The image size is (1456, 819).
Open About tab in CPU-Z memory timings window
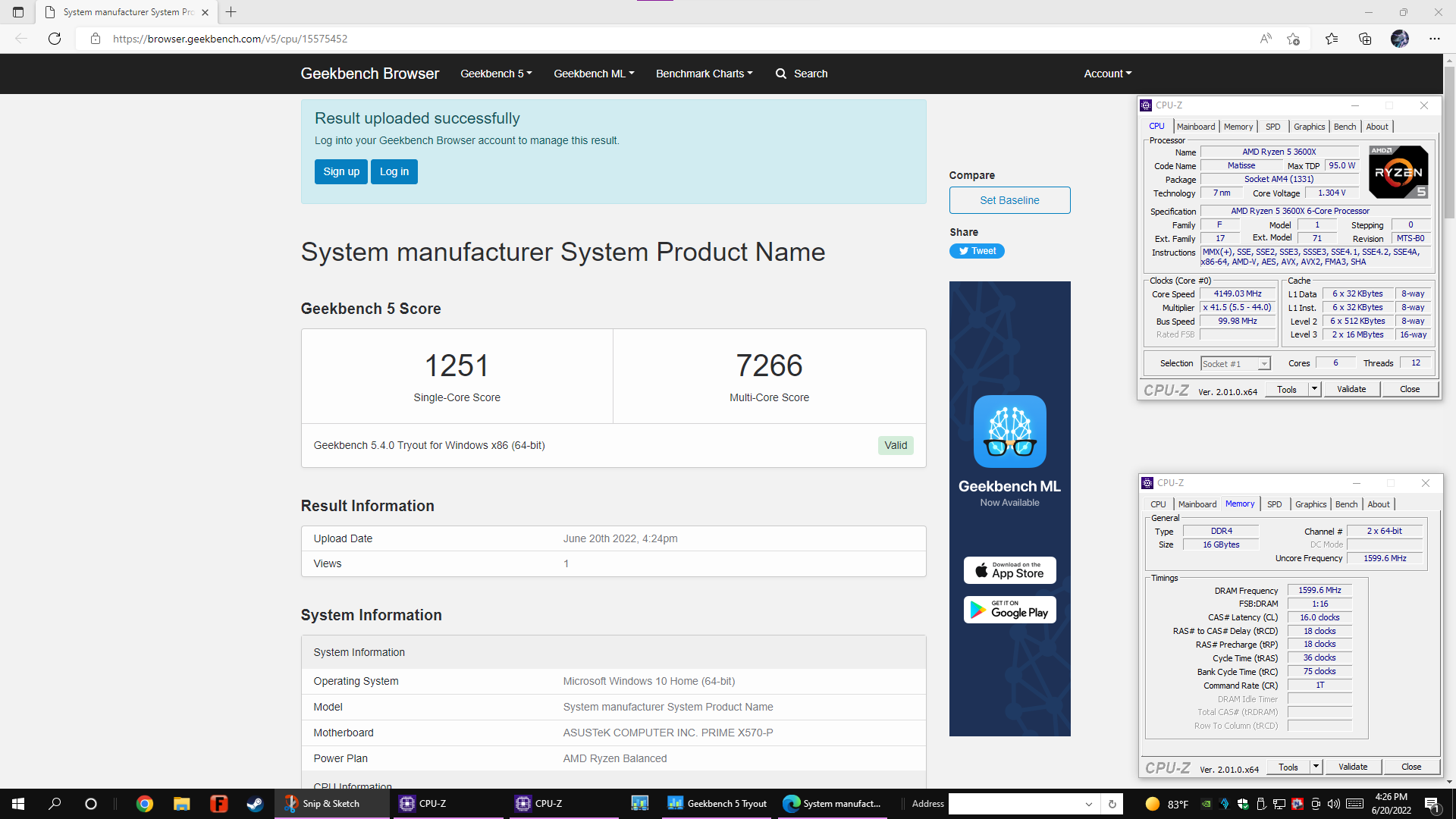coord(1379,504)
